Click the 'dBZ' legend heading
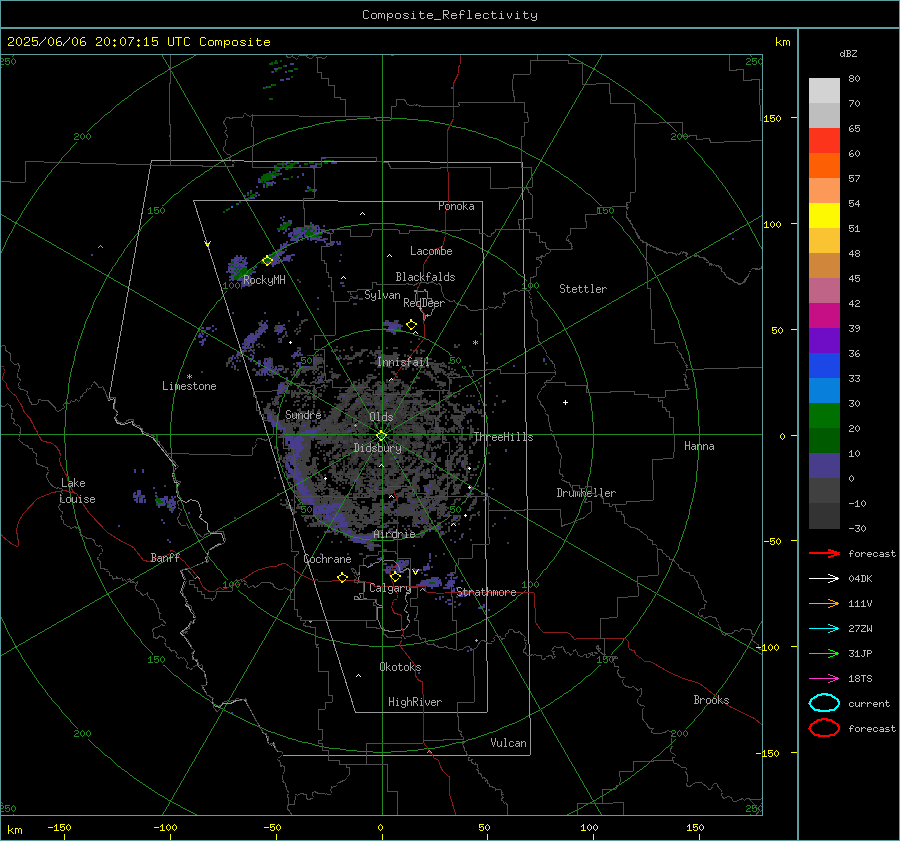The image size is (900, 841). (848, 54)
